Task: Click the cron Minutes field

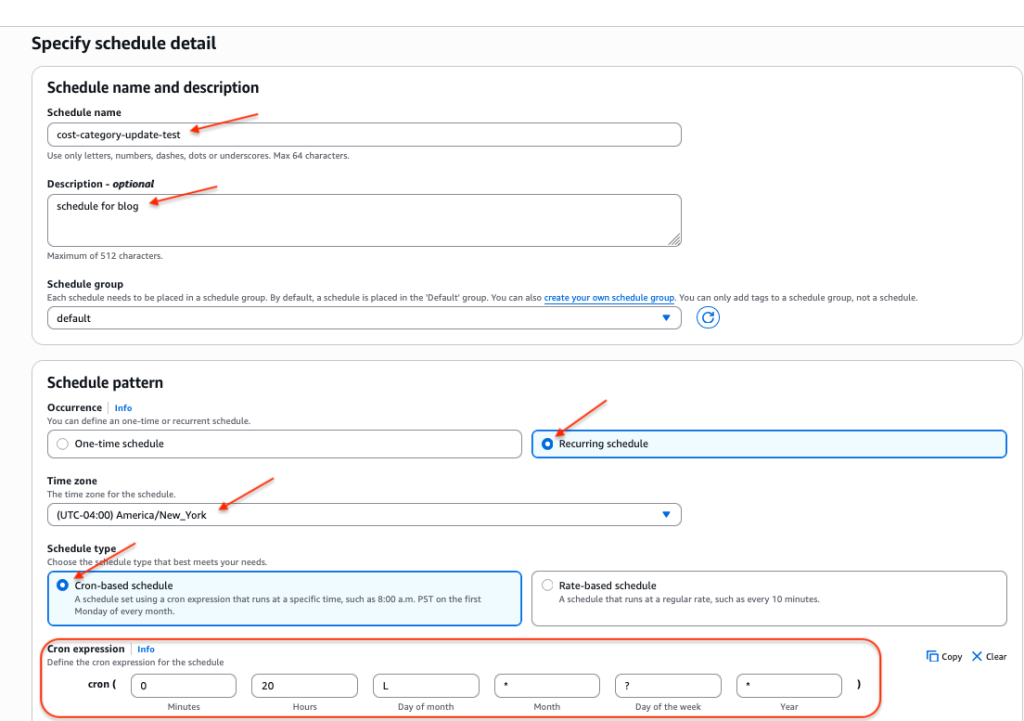Action: coord(184,686)
